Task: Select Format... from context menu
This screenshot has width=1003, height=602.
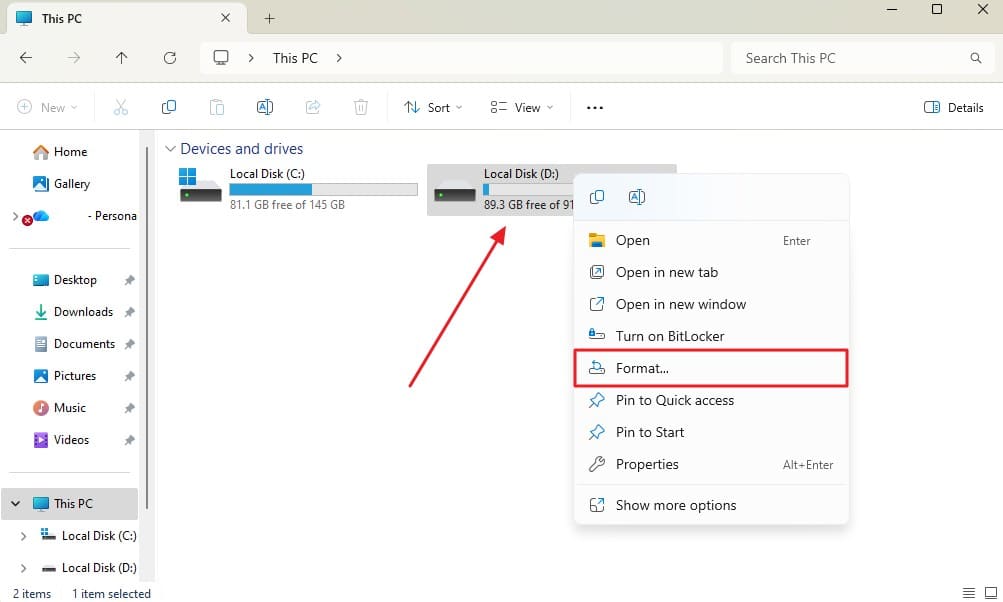Action: [x=711, y=368]
